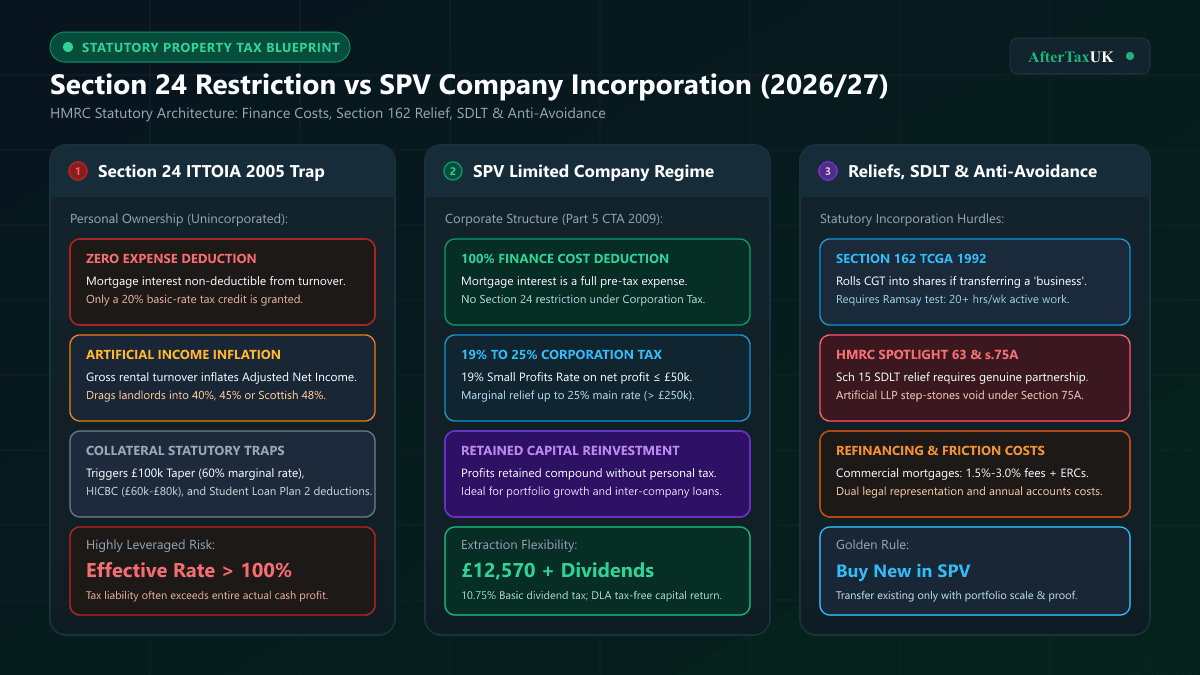
Task: Click 'Triggers £100k Taper (60% marginal rate),'
Action: point(197,473)
